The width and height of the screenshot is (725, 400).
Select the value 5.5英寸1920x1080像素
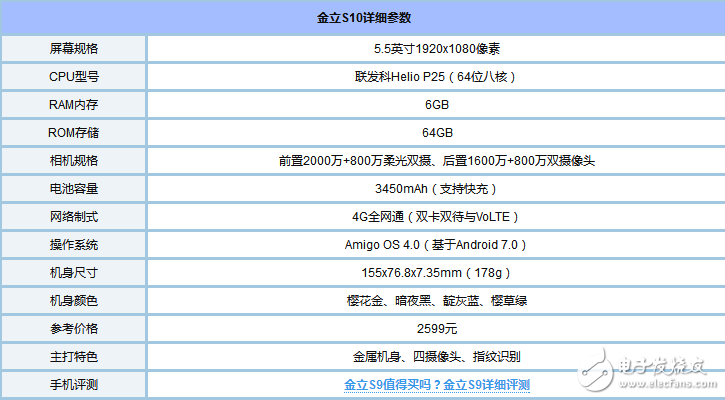tap(436, 49)
